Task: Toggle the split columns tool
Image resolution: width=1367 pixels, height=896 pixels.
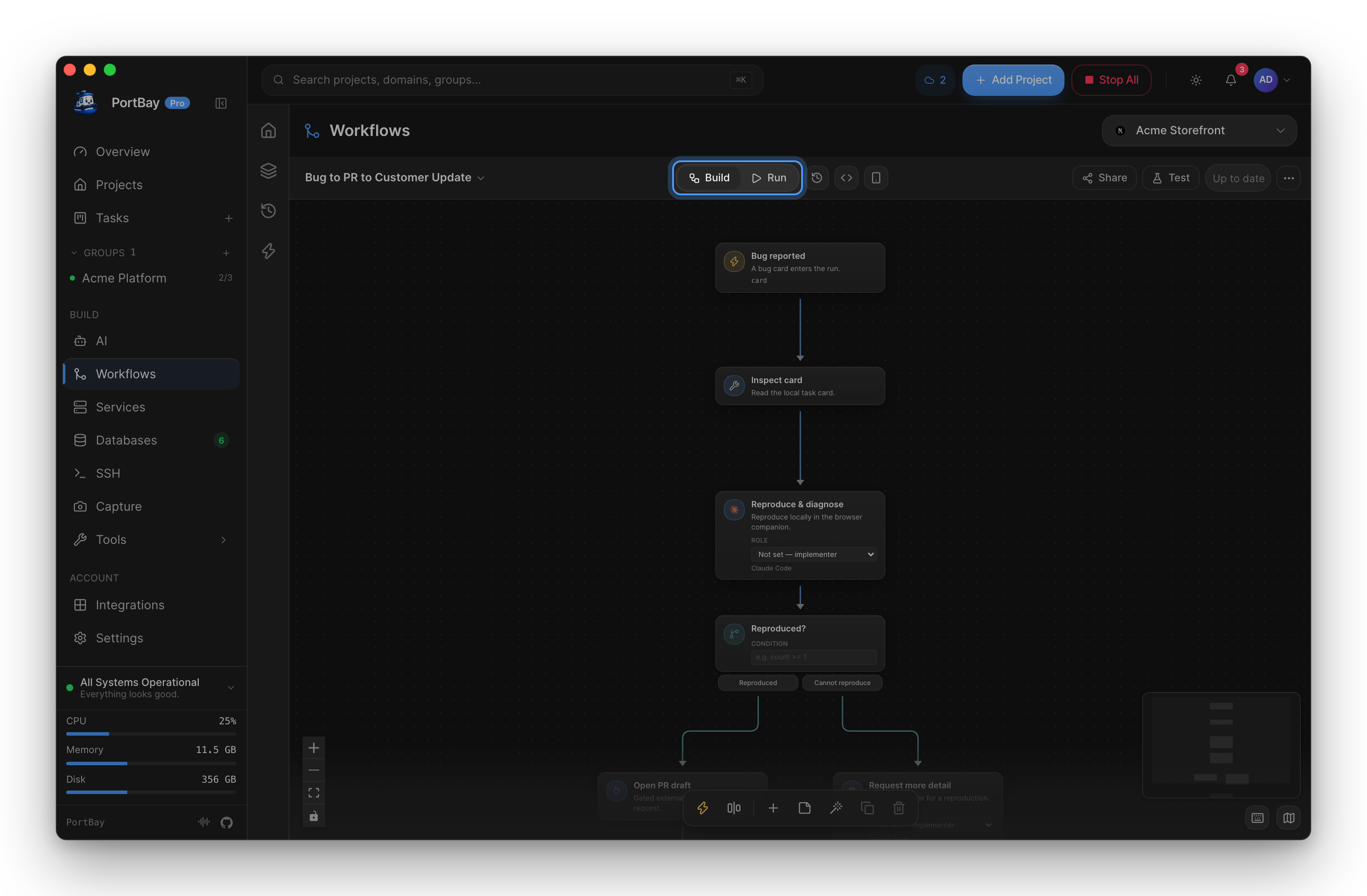Action: pyautogui.click(x=734, y=808)
